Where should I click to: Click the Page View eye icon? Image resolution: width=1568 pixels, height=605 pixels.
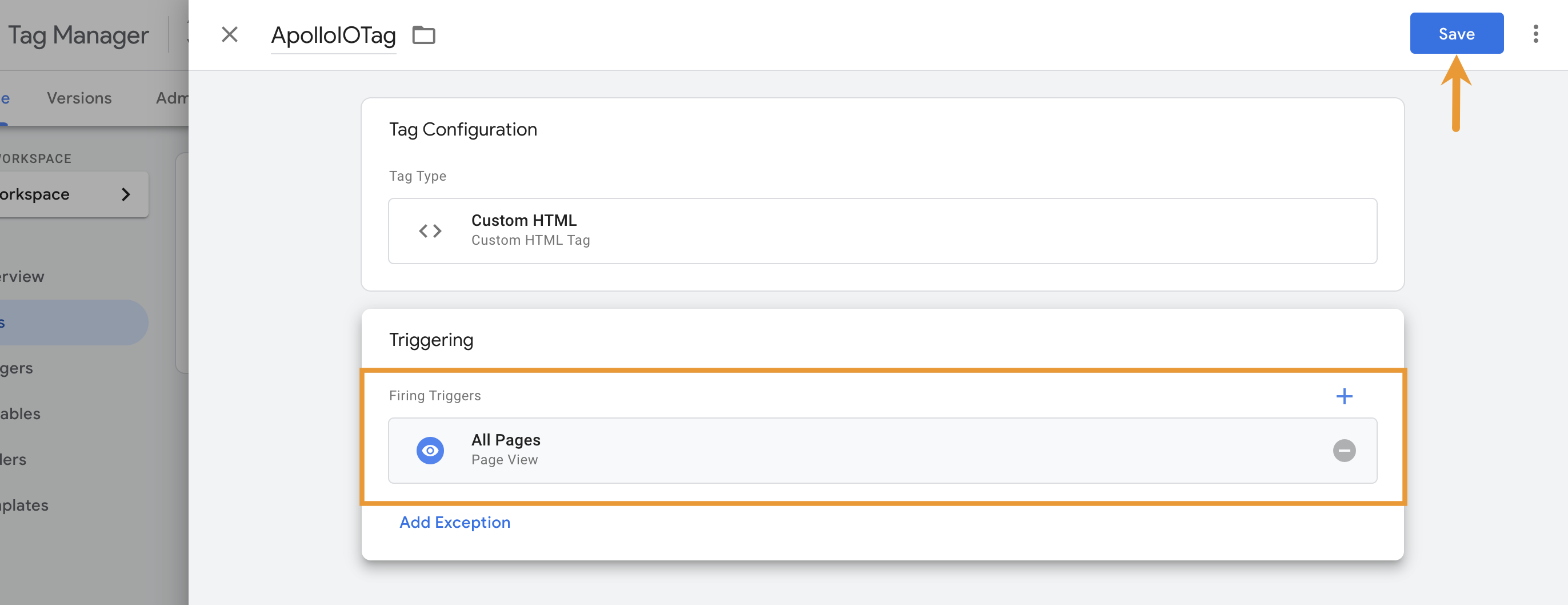click(x=430, y=451)
